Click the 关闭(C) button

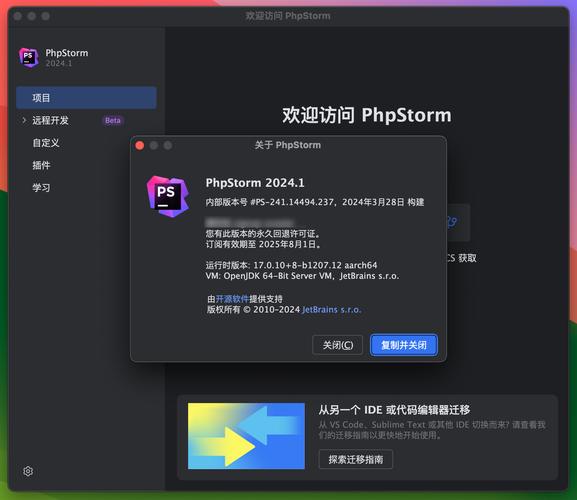tap(337, 345)
